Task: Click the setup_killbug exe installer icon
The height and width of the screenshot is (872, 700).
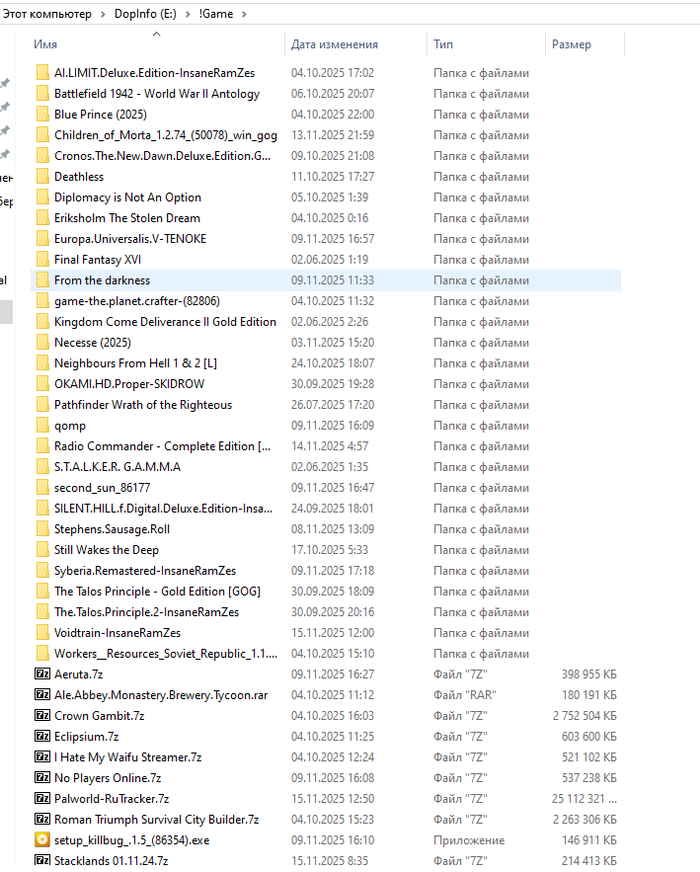Action: click(x=42, y=840)
